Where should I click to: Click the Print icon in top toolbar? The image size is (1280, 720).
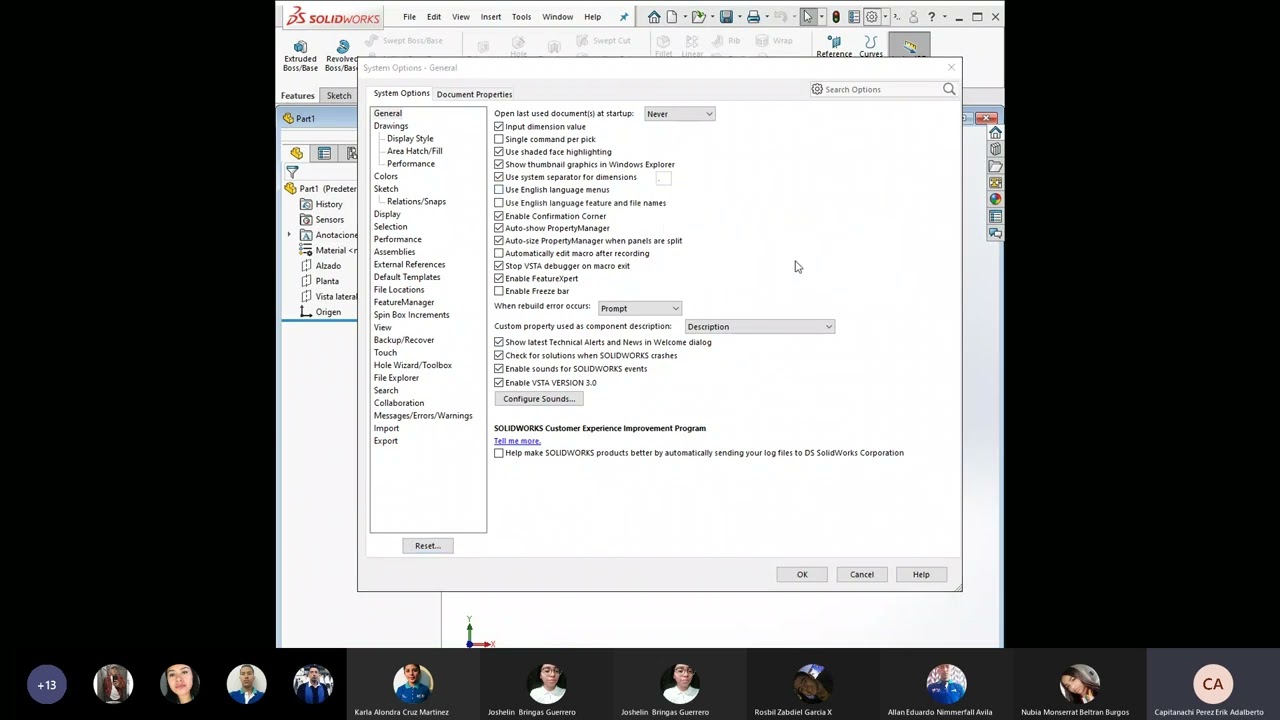point(753,17)
